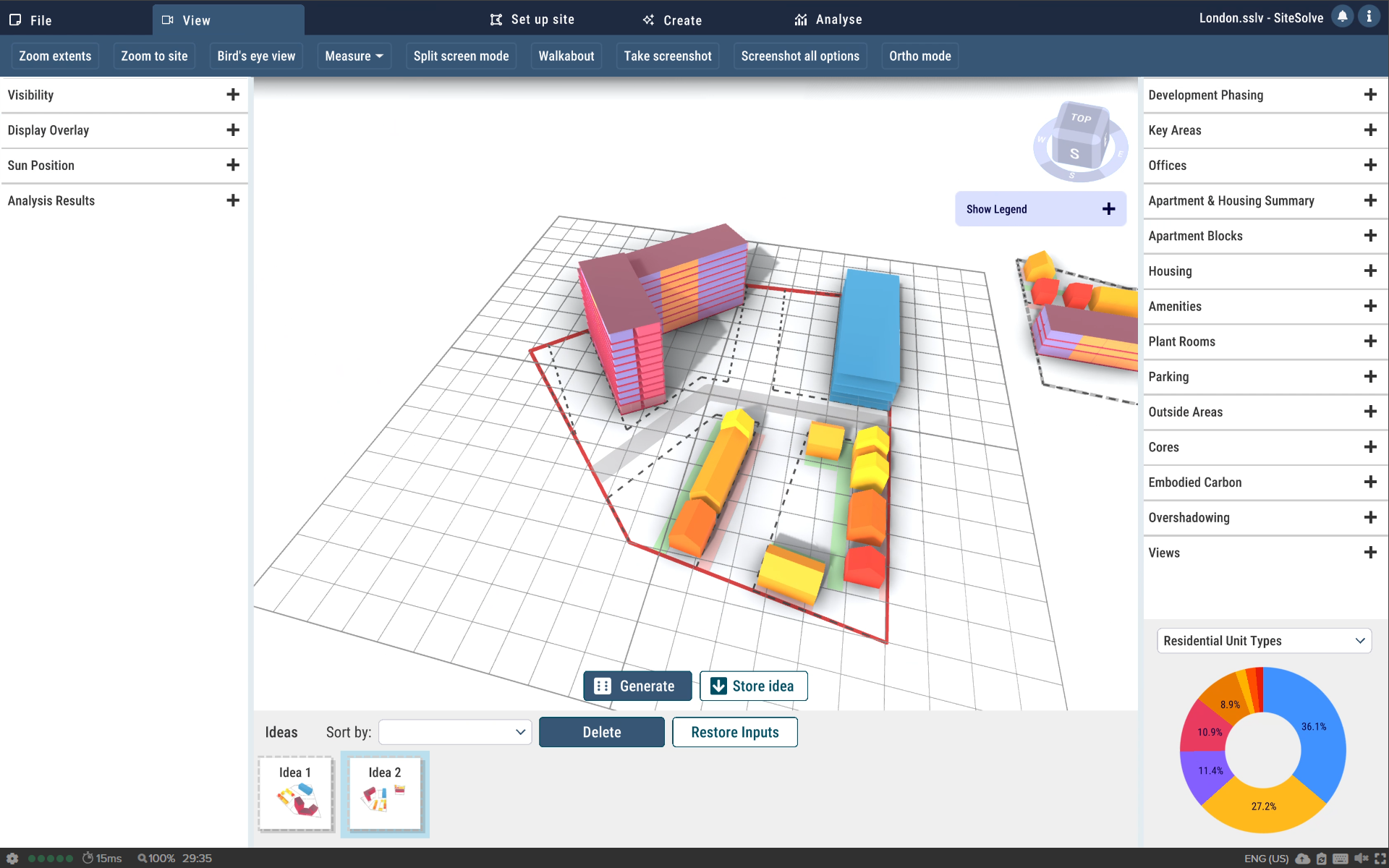
Task: Click the TOP face of the view cube
Action: pyautogui.click(x=1081, y=118)
